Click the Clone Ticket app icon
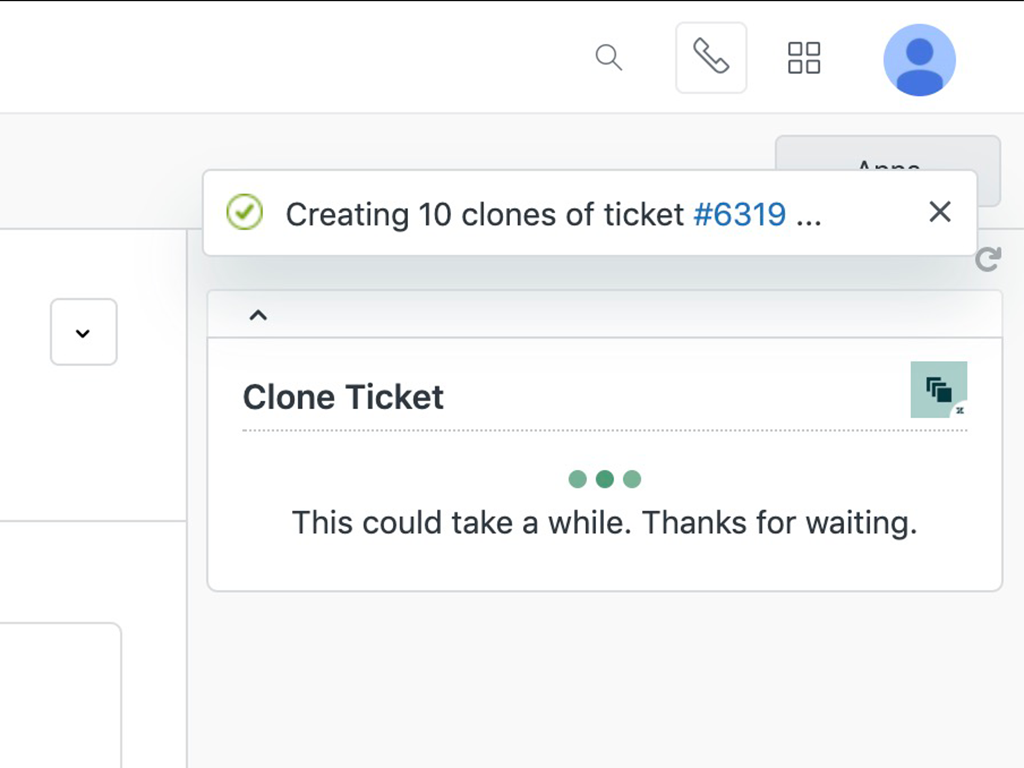 938,389
